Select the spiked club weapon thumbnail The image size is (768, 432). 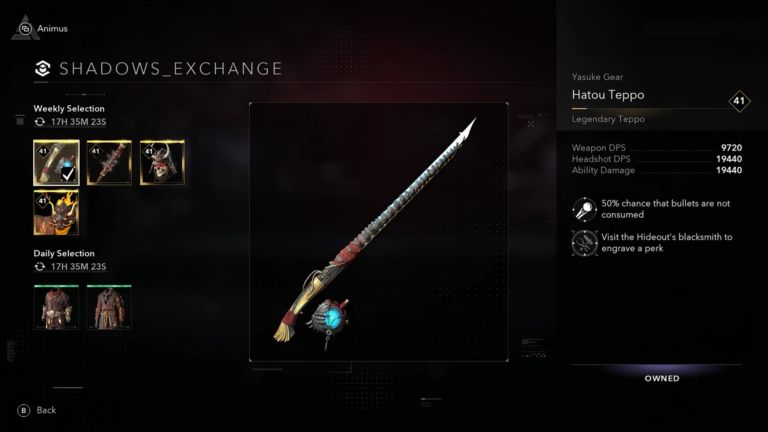tap(109, 163)
